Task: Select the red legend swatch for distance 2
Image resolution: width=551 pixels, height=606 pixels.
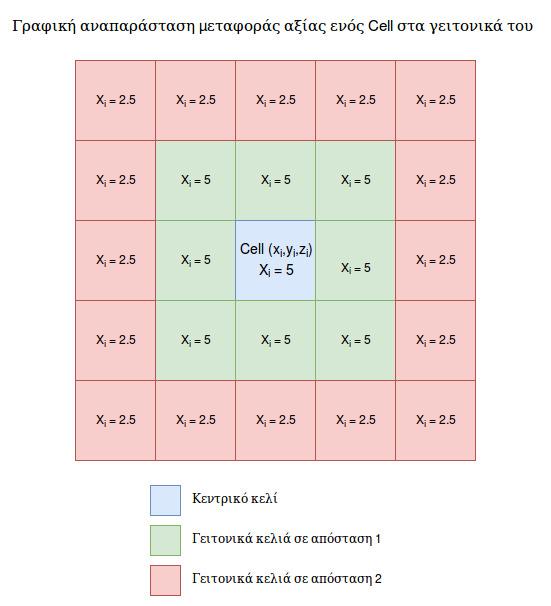Action: click(165, 580)
